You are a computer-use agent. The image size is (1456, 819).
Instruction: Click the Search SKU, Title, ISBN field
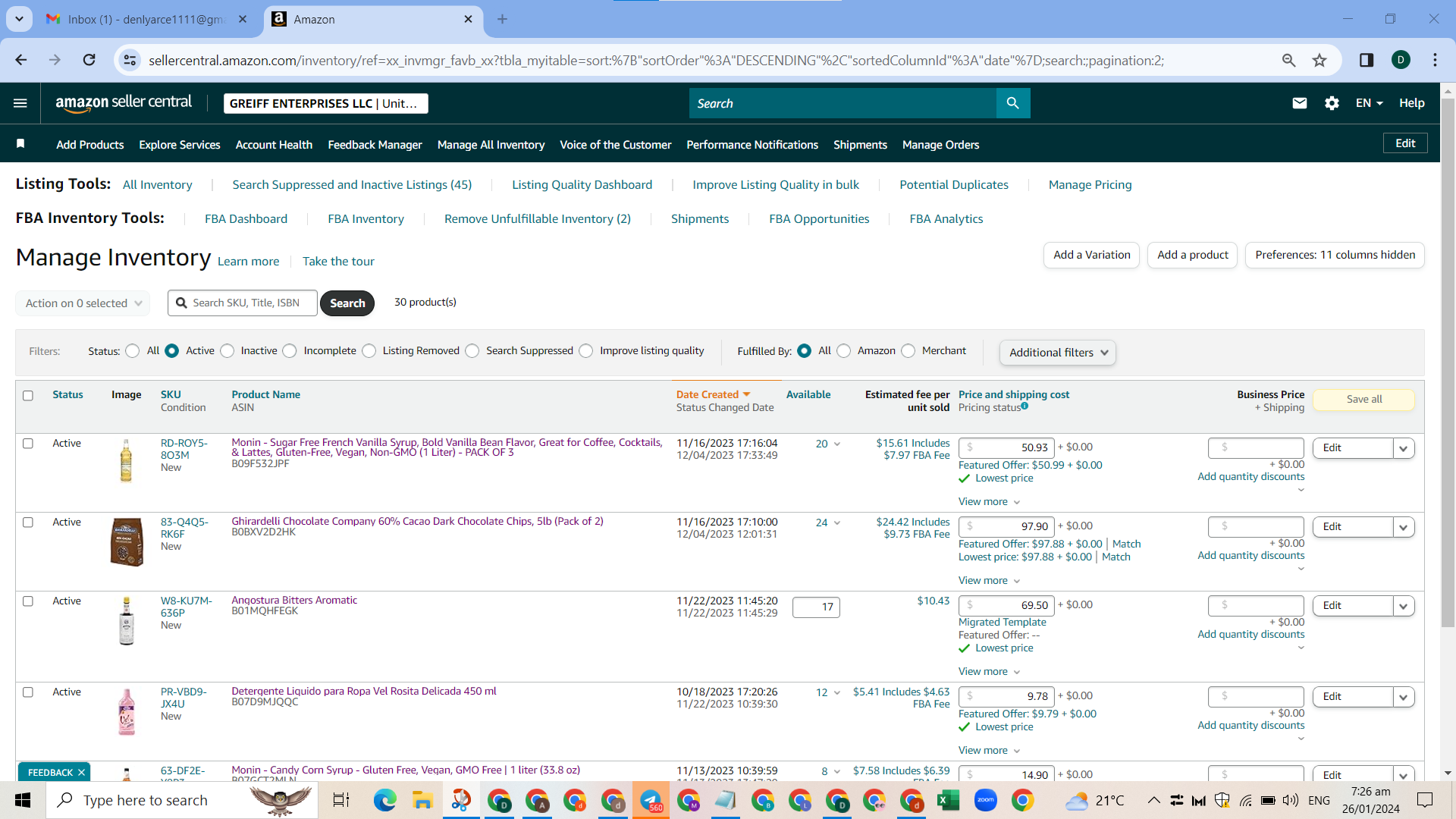tap(243, 303)
